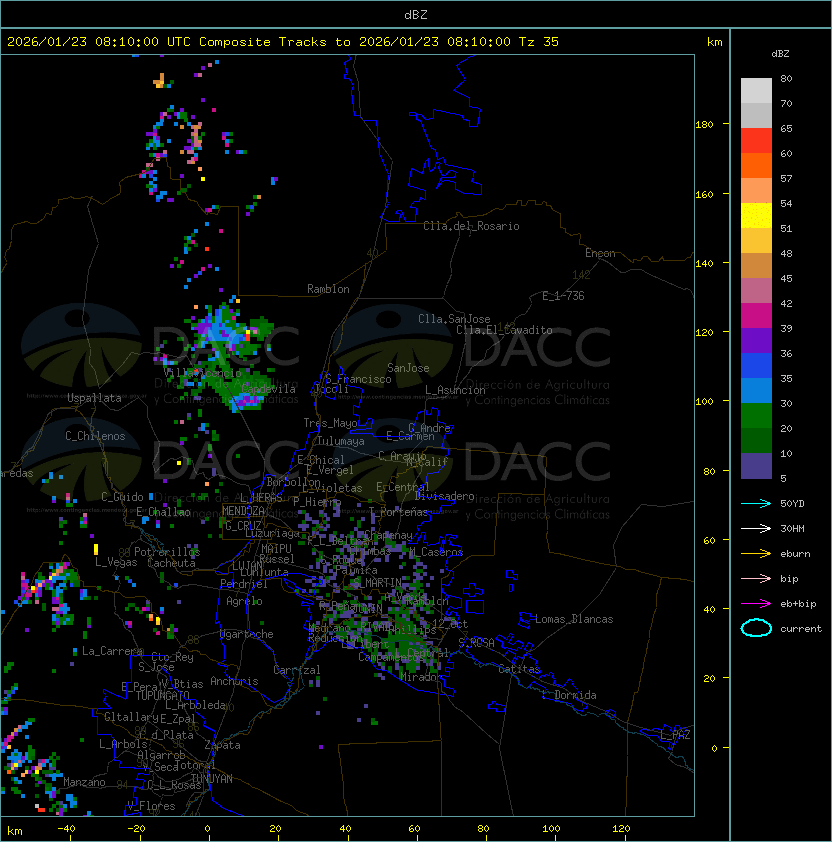The width and height of the screenshot is (832, 842).
Task: Pick the magenta swatch between 42 and 39 dBZ
Action: pyautogui.click(x=756, y=315)
